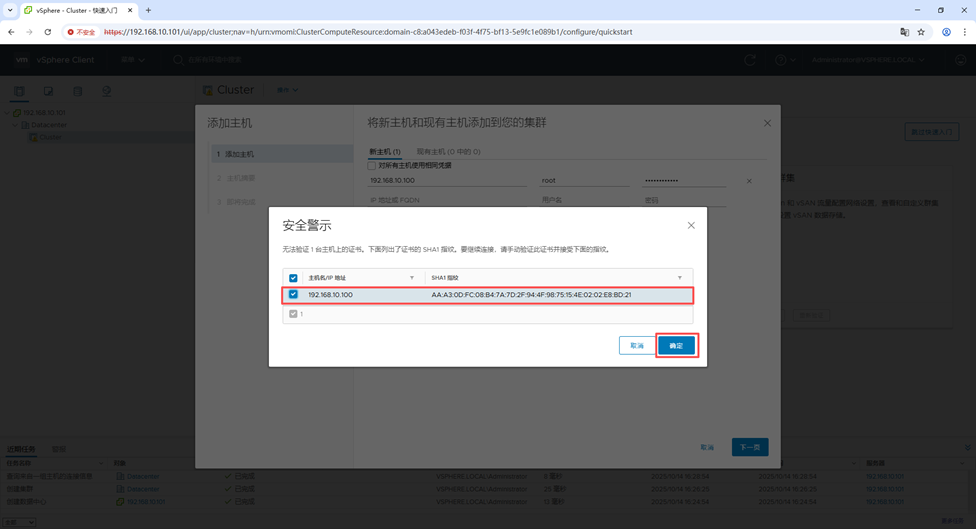976x529 pixels.
Task: Open the Chrome tab search dropdown
Action: (x=10, y=10)
